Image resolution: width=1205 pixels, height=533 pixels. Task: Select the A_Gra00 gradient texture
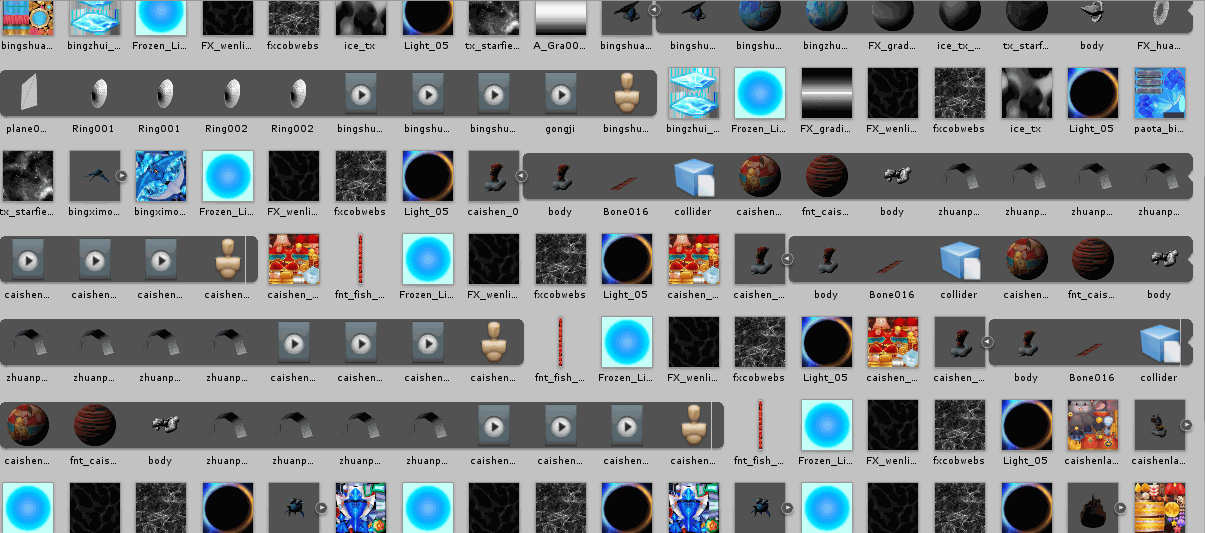click(560, 18)
